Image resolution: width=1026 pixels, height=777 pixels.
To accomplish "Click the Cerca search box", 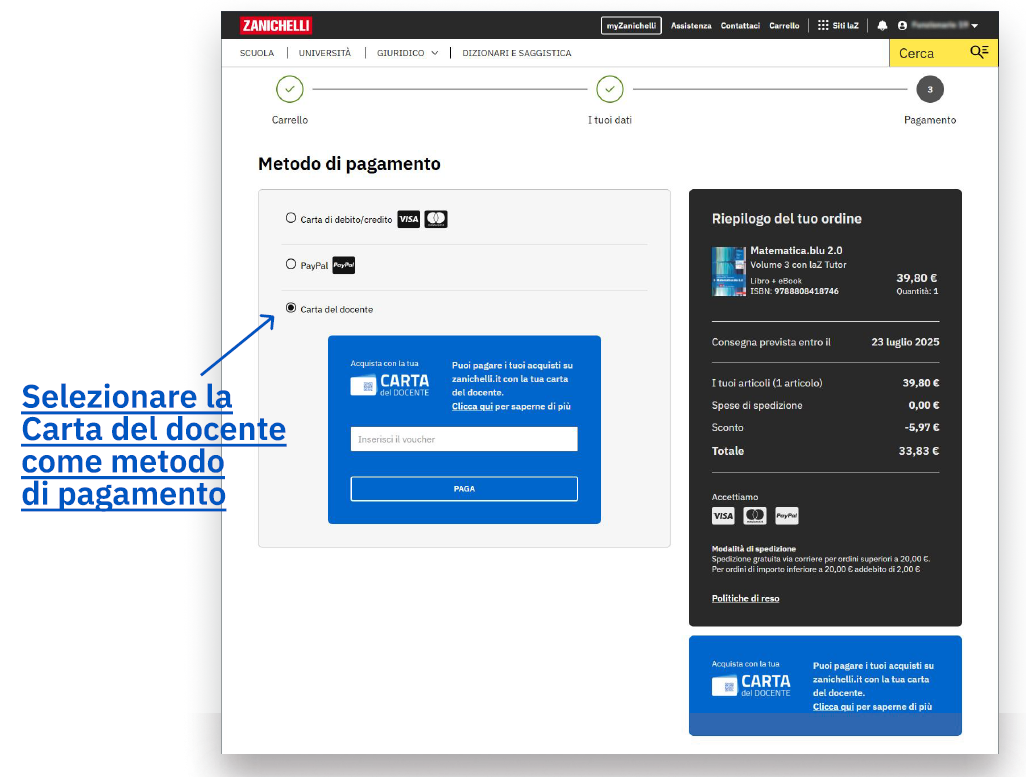I will click(944, 53).
